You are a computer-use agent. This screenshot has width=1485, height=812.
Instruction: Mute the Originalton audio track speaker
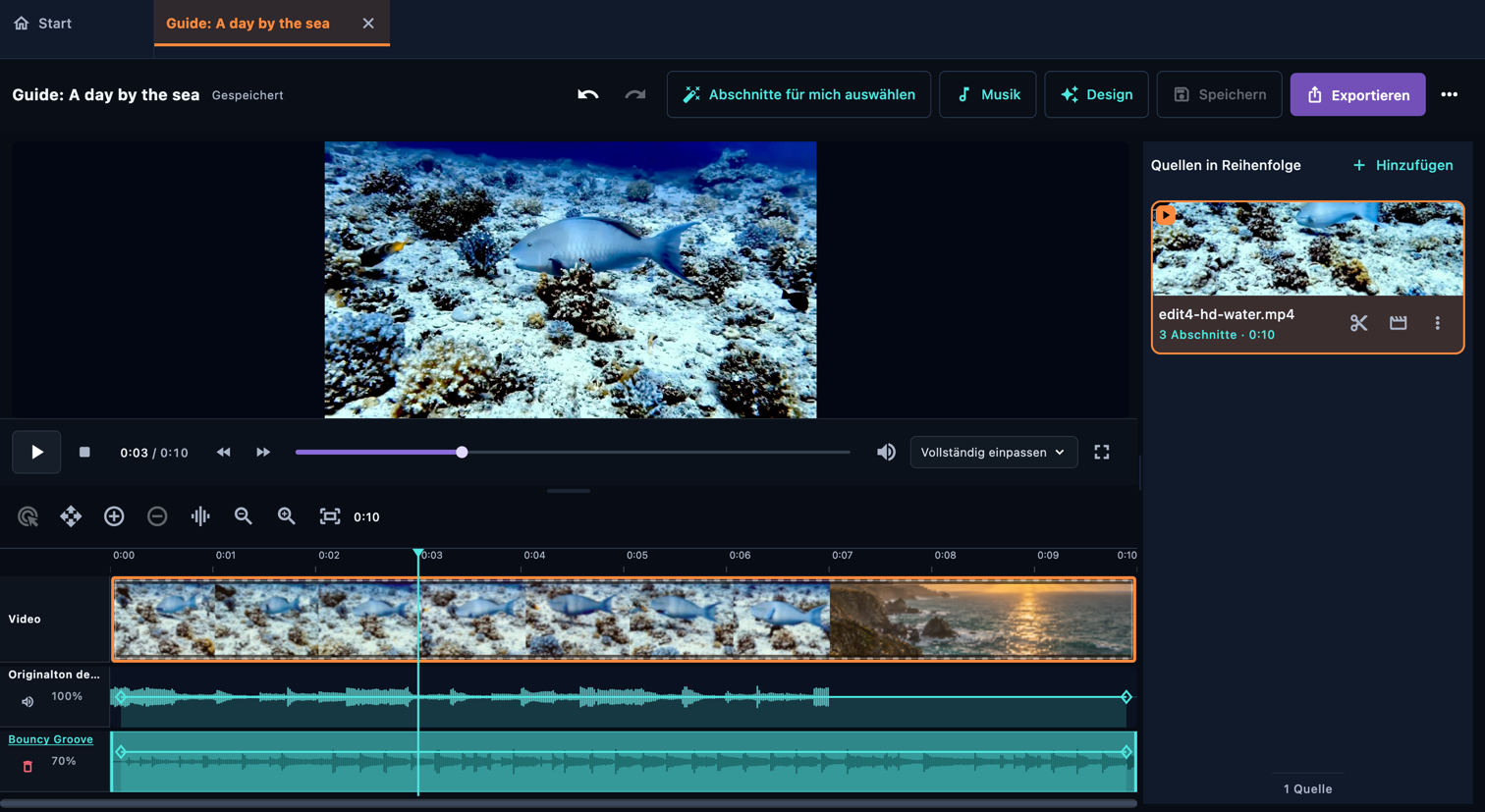pos(27,702)
